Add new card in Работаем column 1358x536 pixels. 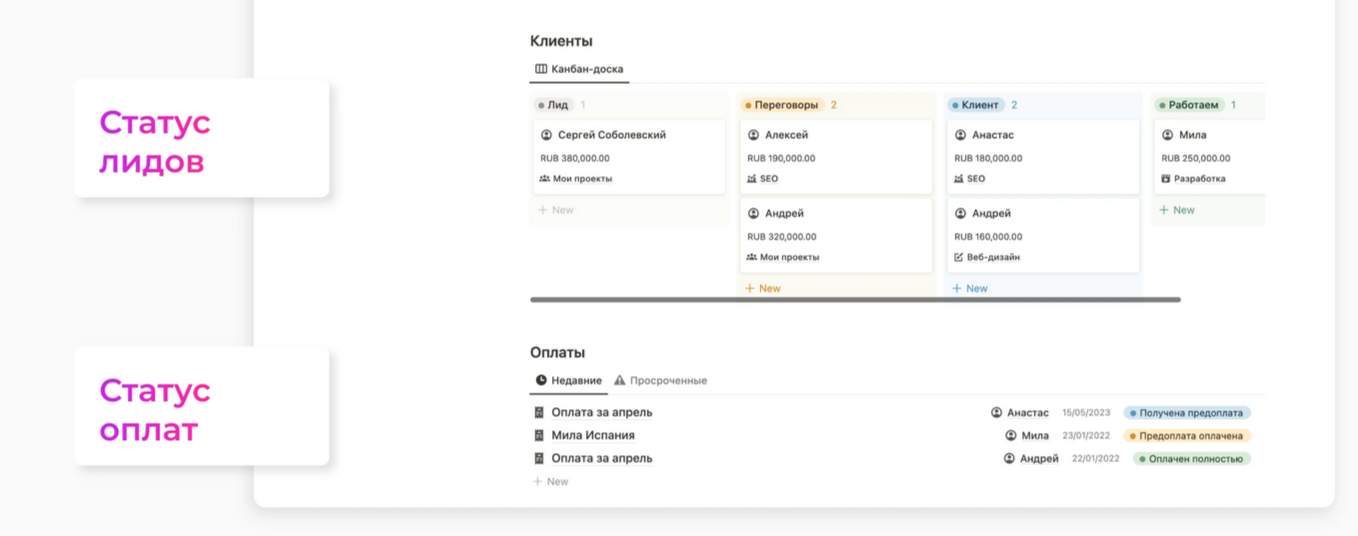[1177, 210]
